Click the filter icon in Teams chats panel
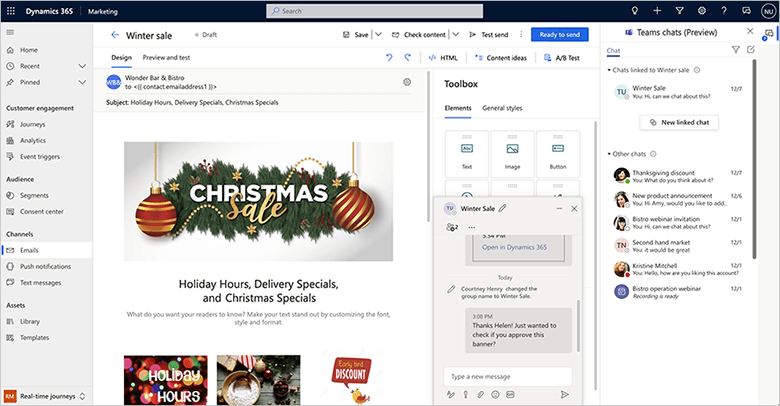The height and width of the screenshot is (406, 780). click(x=736, y=50)
